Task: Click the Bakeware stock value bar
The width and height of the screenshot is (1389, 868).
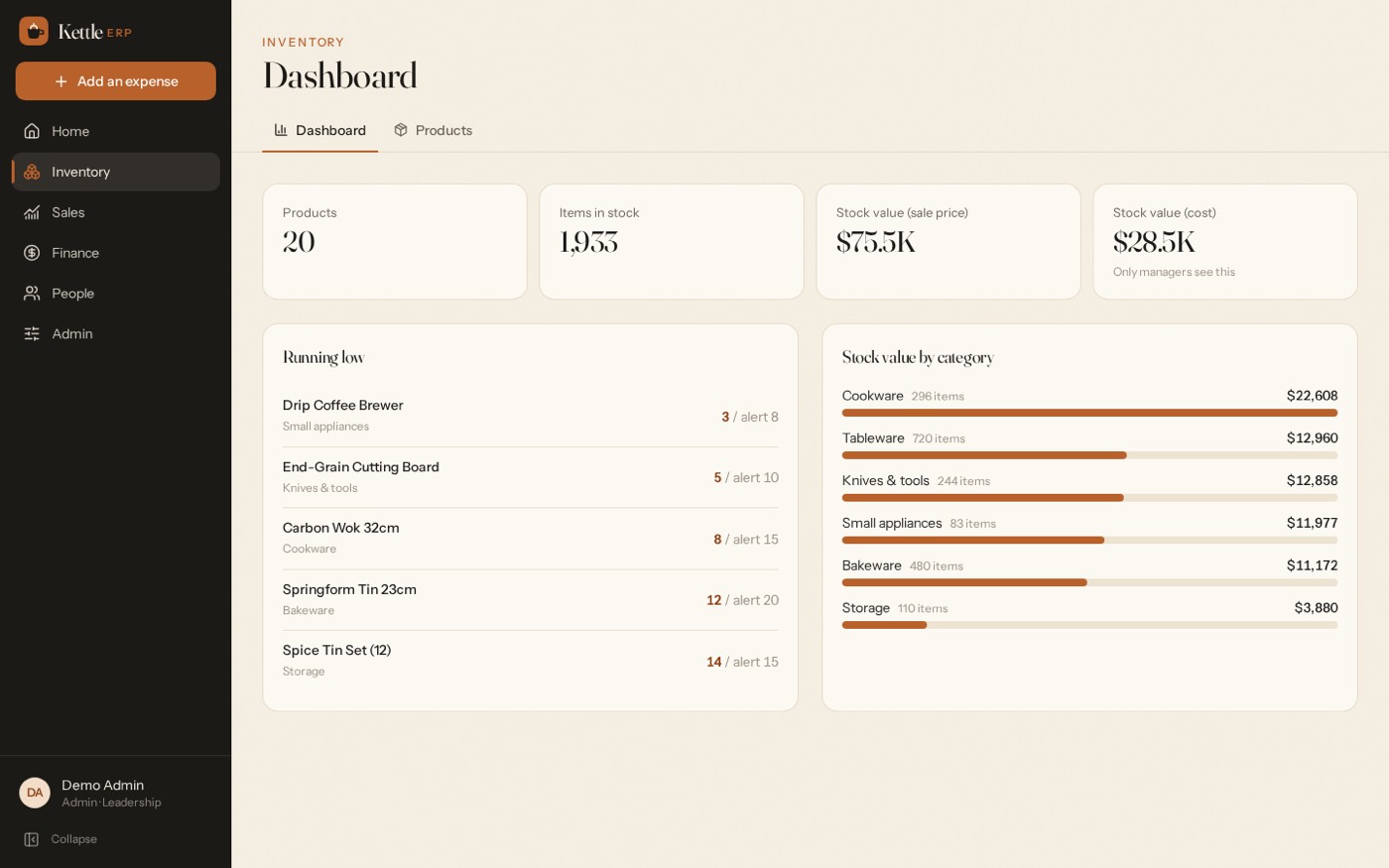Action: (x=1089, y=582)
